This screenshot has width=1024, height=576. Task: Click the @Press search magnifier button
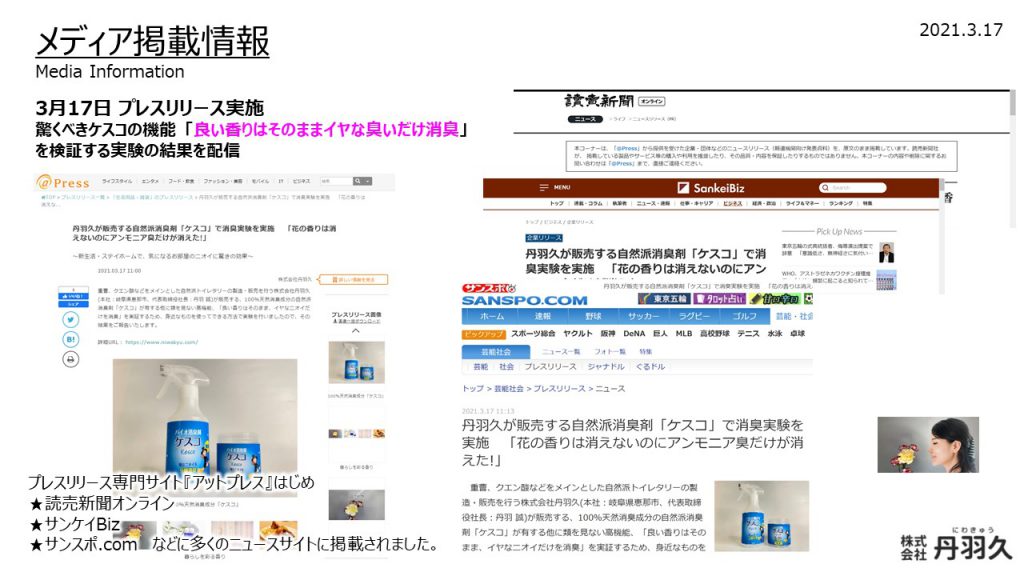click(x=358, y=181)
